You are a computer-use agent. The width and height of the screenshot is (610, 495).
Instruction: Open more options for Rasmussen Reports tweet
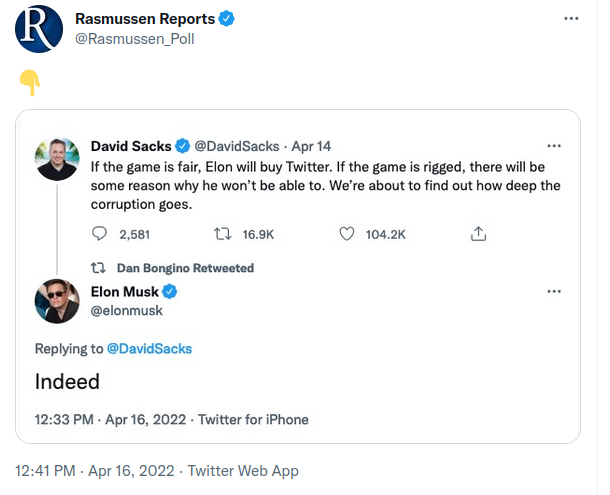(571, 18)
